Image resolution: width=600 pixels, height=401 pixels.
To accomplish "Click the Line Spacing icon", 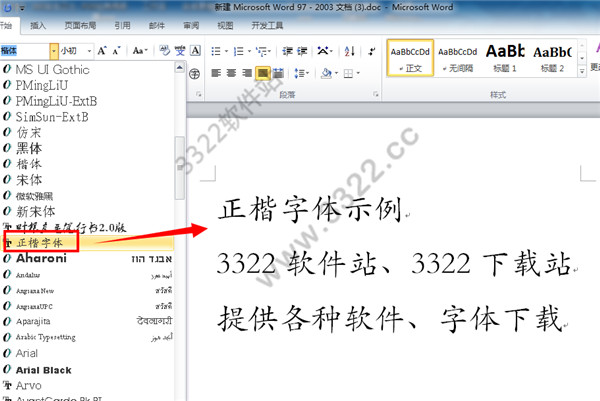I will click(299, 73).
